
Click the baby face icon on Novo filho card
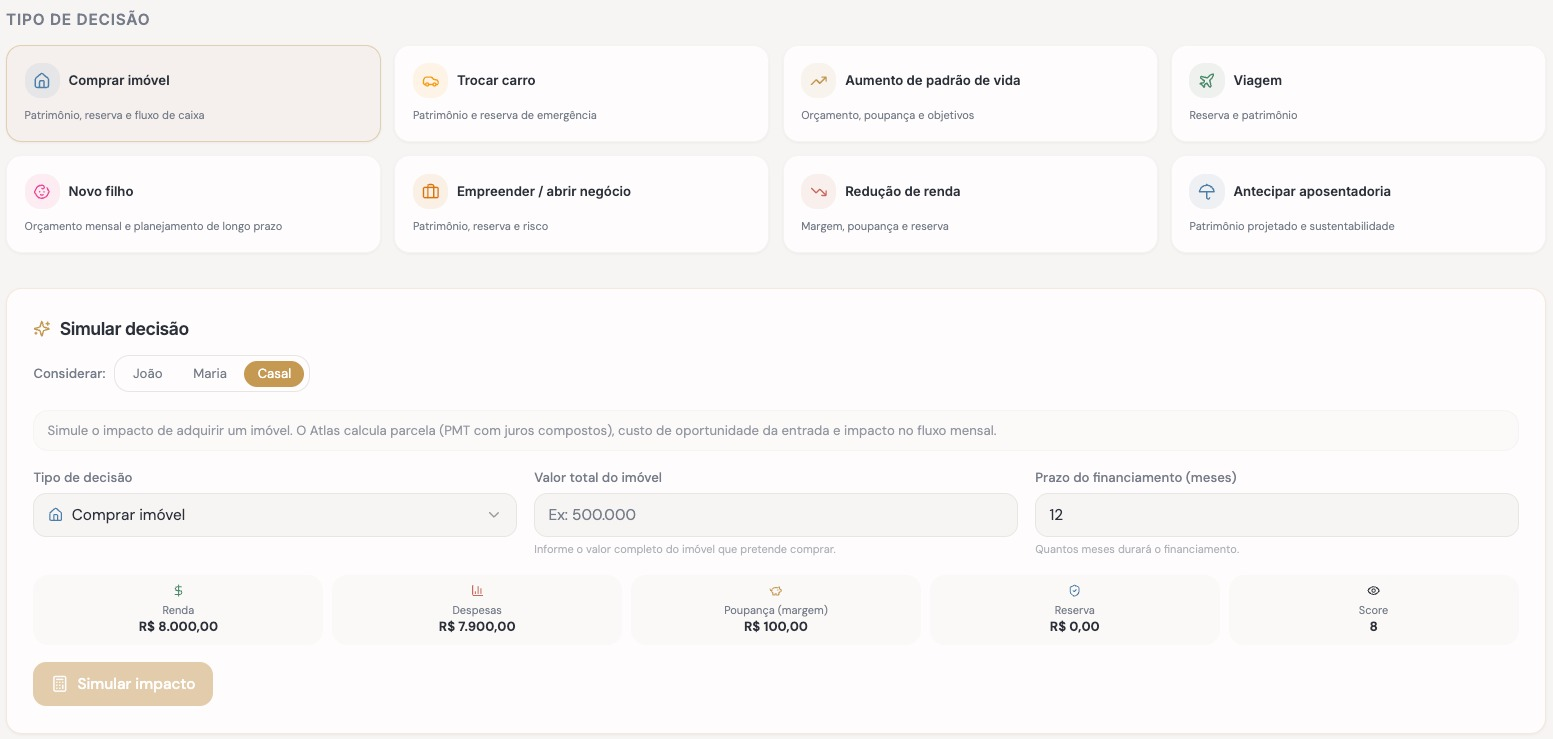pos(42,191)
